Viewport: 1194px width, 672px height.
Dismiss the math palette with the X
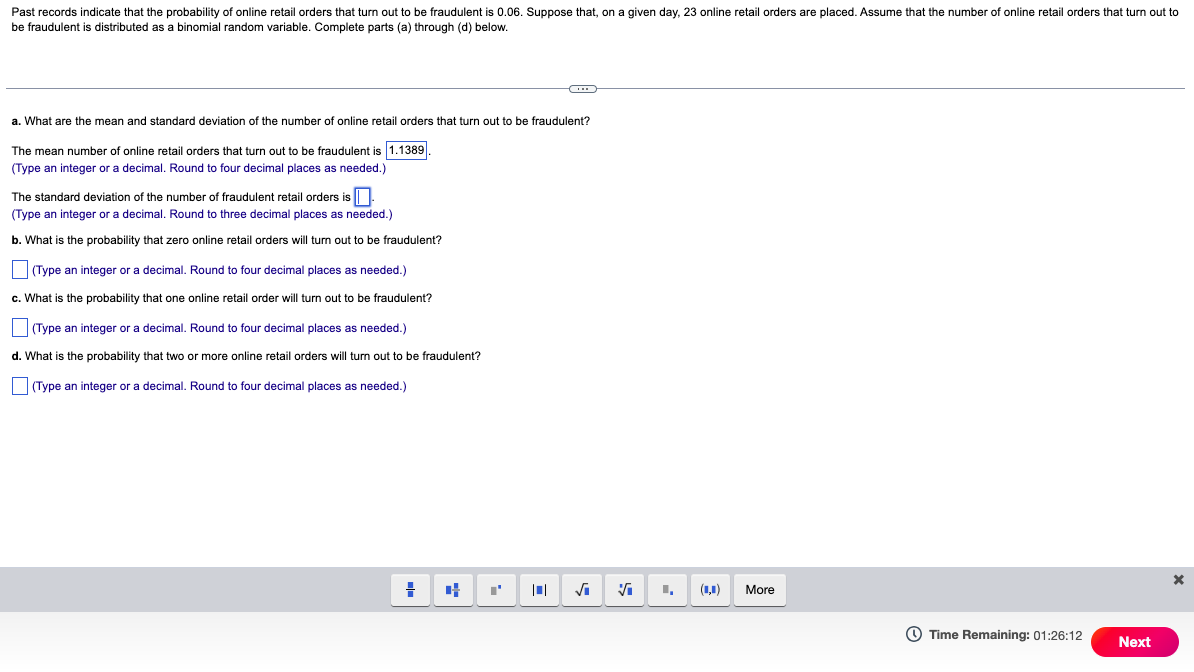coord(1178,579)
